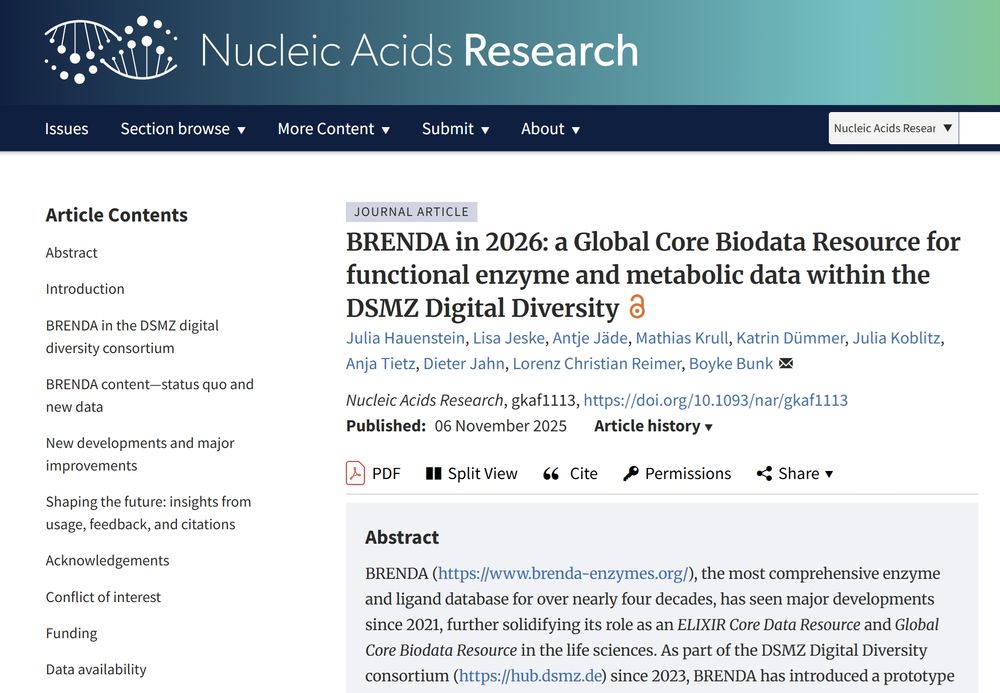Jump to Acknowledgements section
The width and height of the screenshot is (1000, 693).
pos(107,560)
